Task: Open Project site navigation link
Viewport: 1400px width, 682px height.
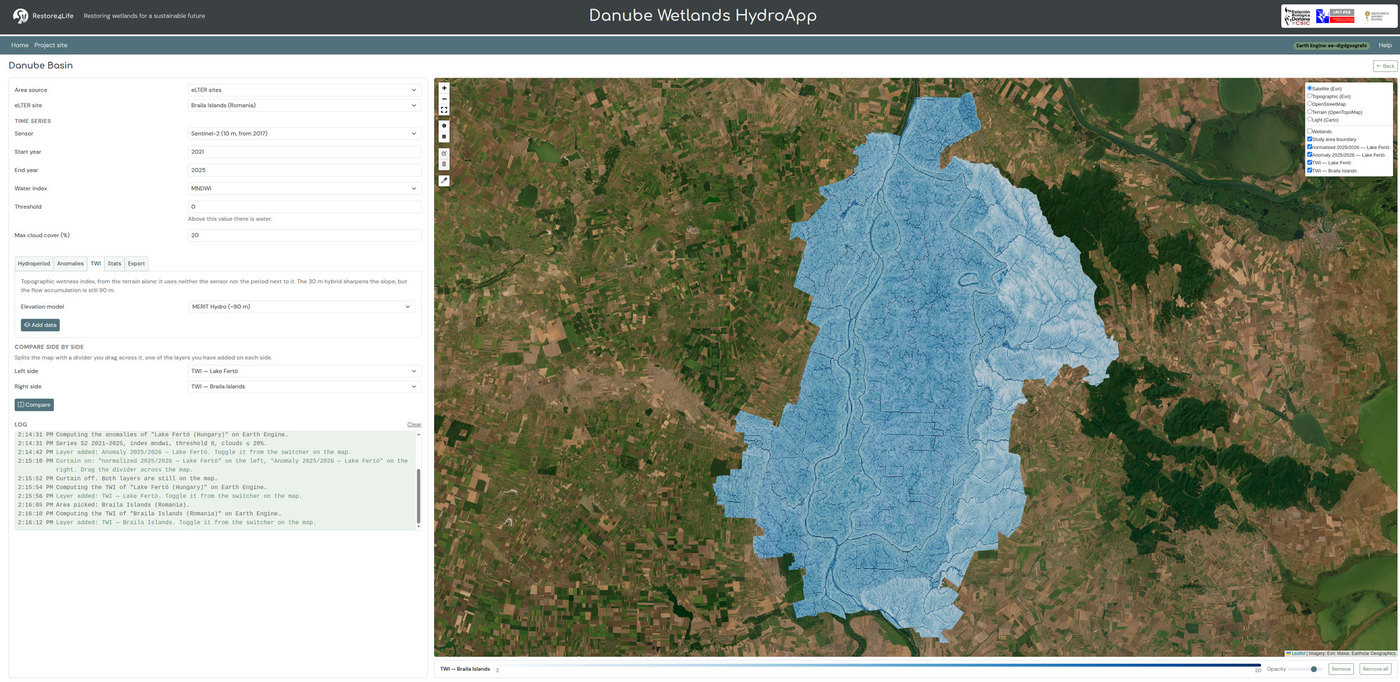Action: (51, 45)
